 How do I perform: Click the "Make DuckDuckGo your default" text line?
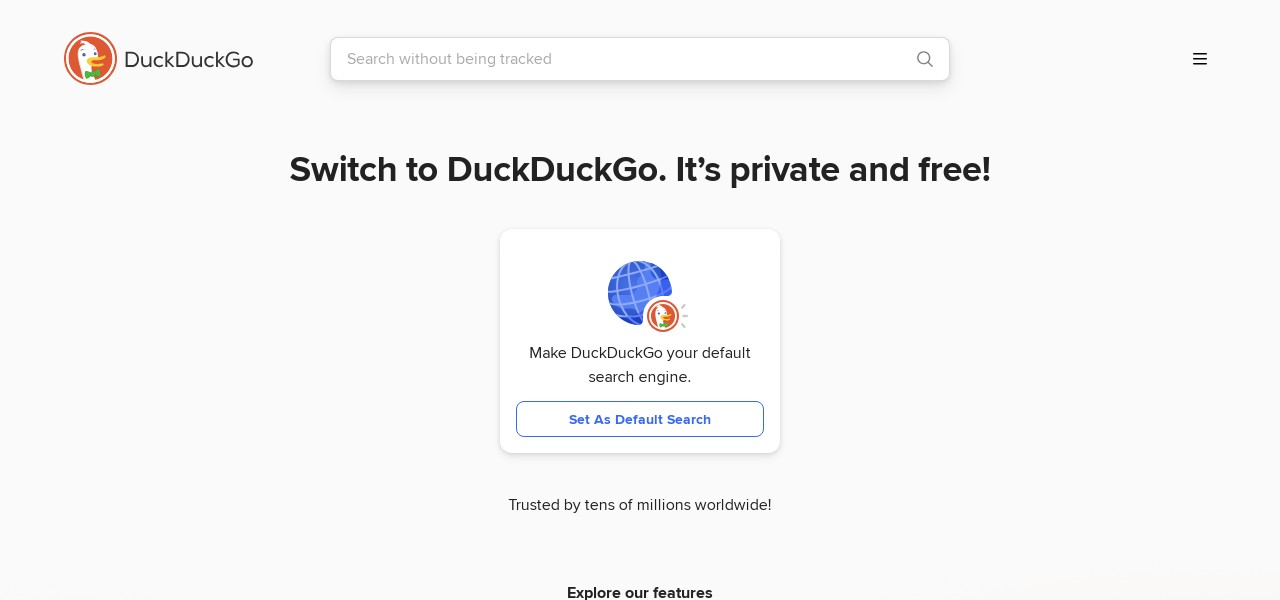(x=640, y=353)
